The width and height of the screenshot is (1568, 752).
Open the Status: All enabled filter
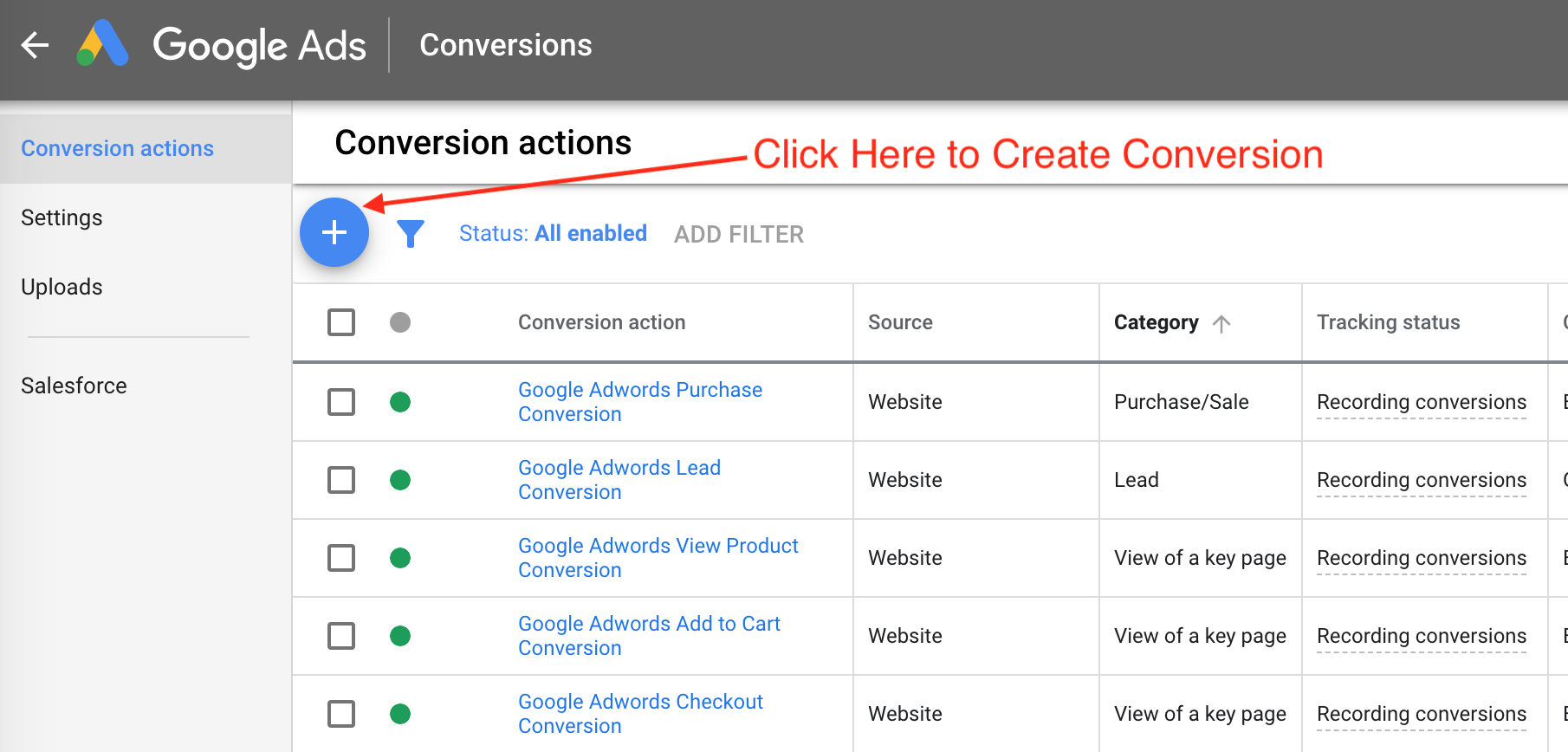[553, 233]
